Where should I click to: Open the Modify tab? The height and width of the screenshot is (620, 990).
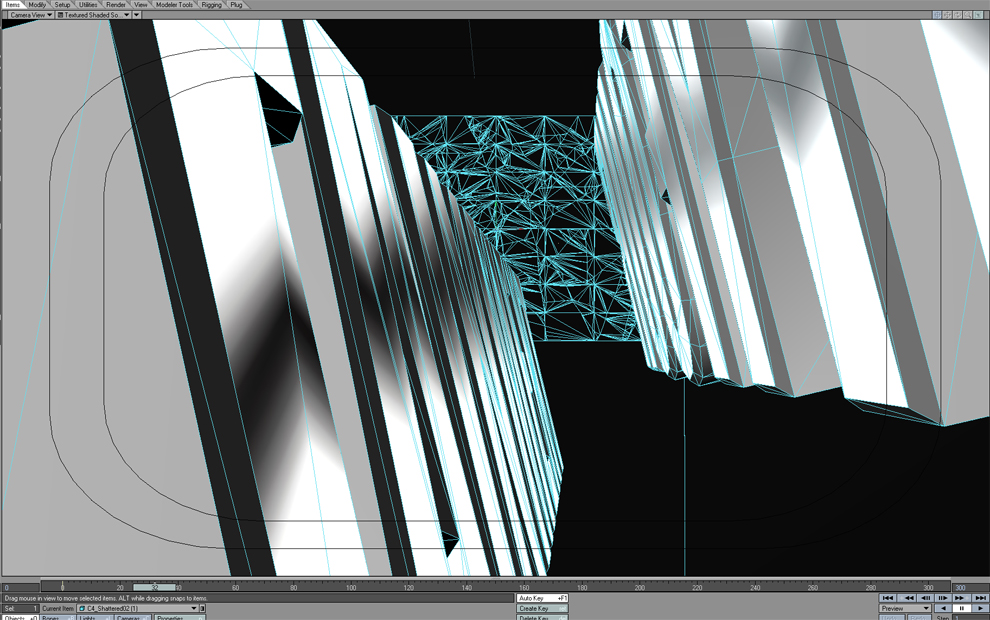(37, 4)
